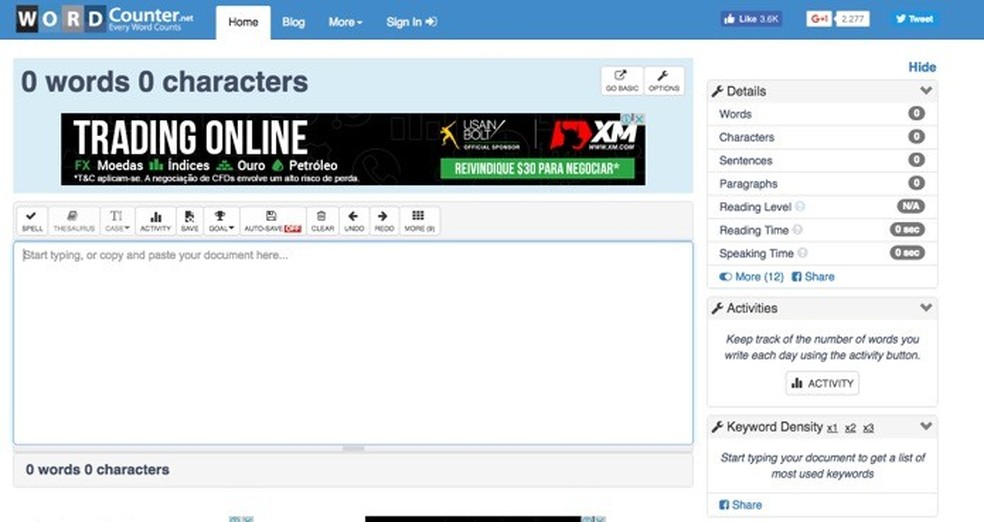Click the Reading Level help icon
Screen dimensions: 984x522
[x=800, y=206]
